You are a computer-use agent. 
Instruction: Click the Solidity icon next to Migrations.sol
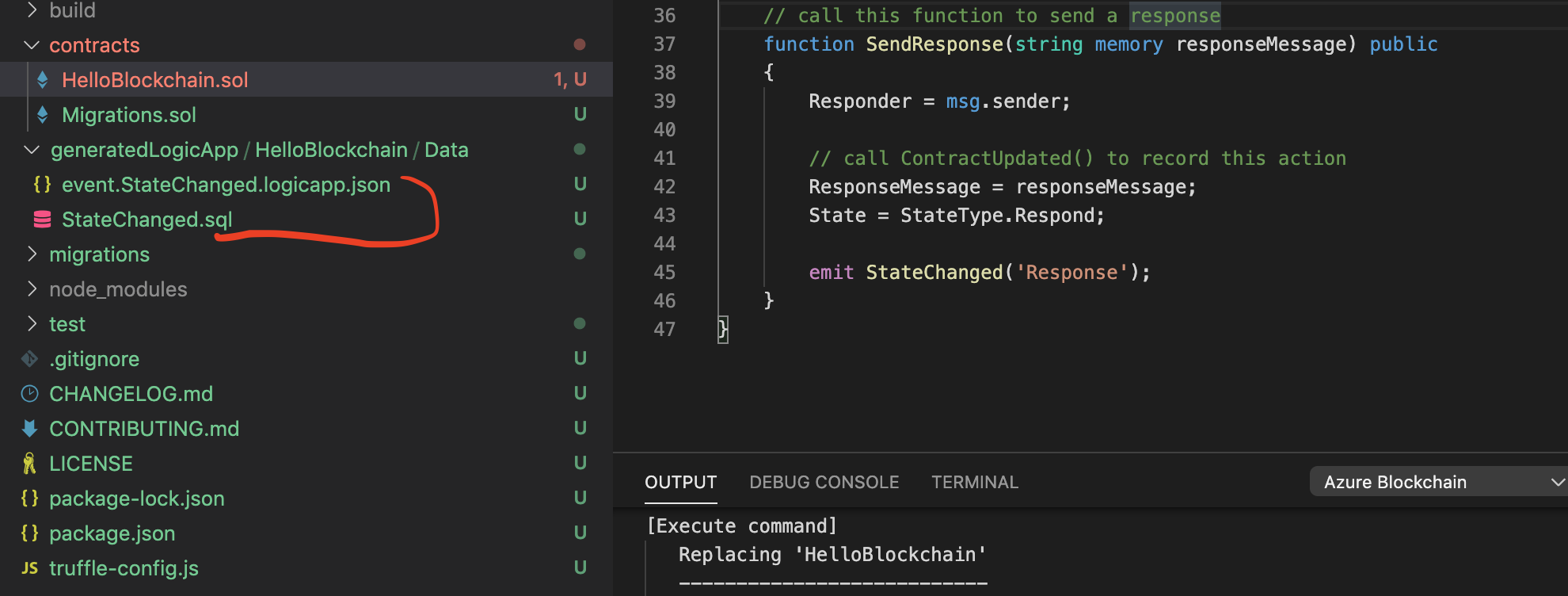tap(43, 115)
